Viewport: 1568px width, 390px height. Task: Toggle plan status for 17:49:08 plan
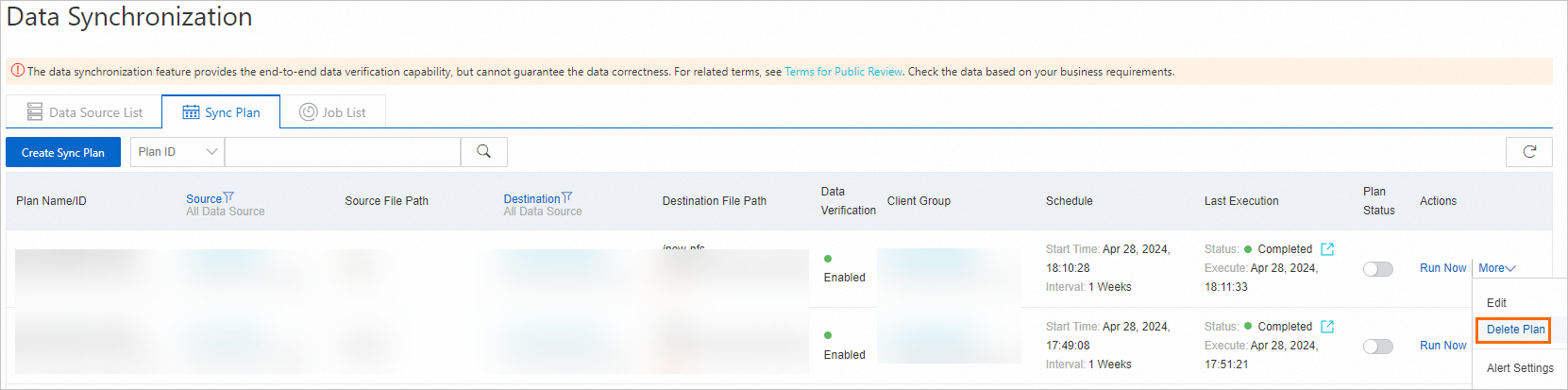[1378, 347]
